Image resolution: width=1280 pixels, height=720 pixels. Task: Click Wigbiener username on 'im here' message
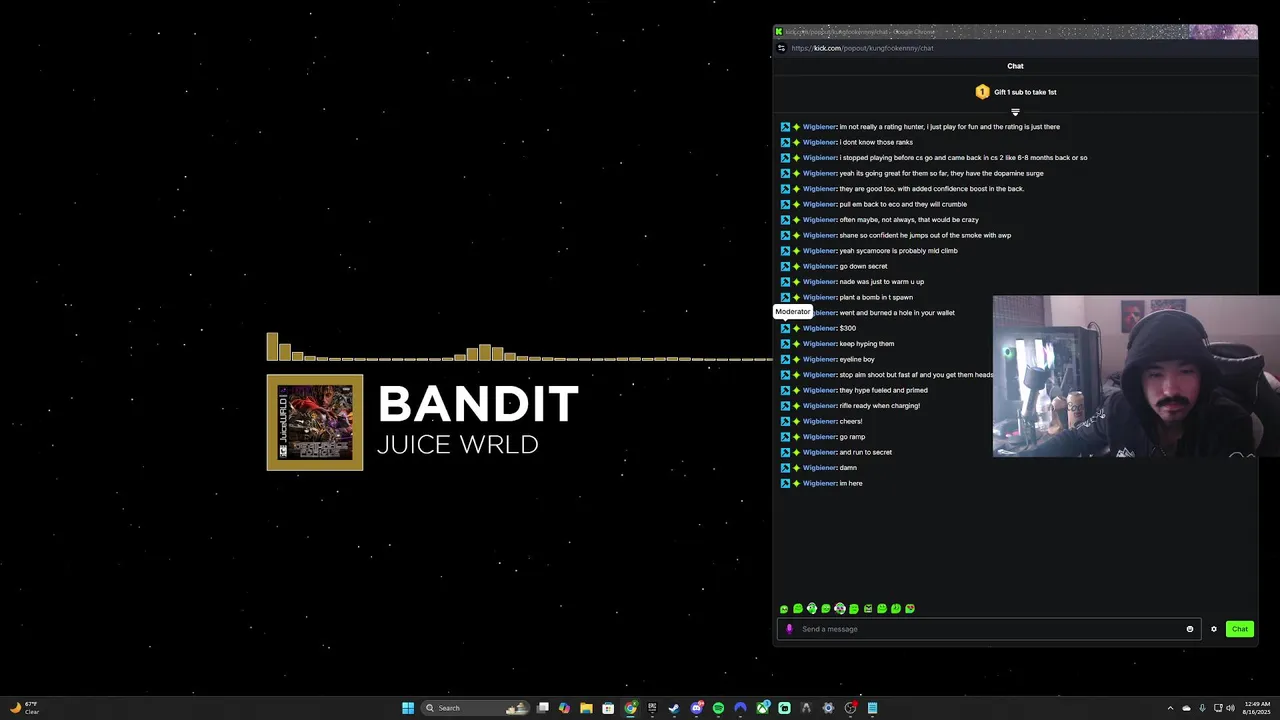click(x=819, y=483)
